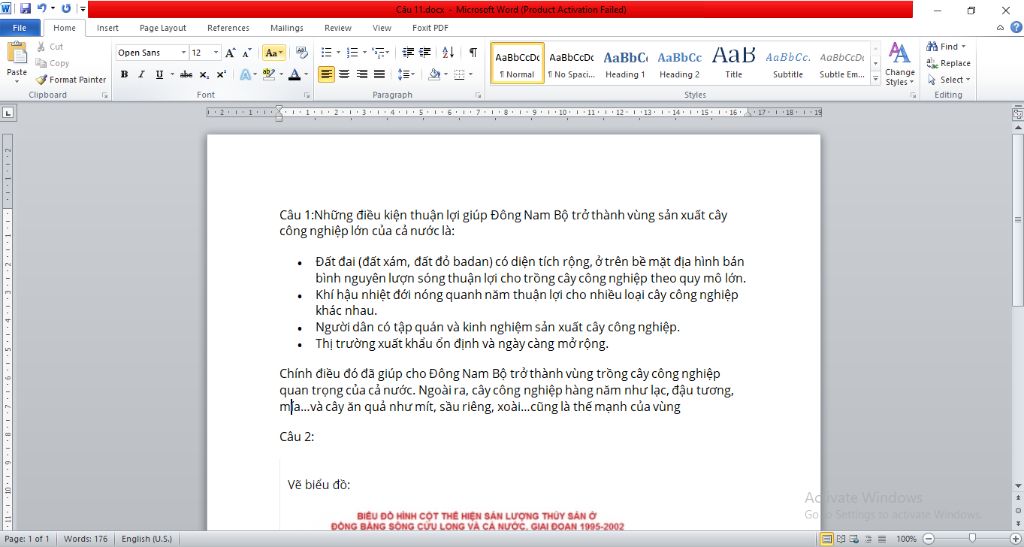Click the Undo arrow icon
This screenshot has height=547, width=1024.
pyautogui.click(x=42, y=9)
